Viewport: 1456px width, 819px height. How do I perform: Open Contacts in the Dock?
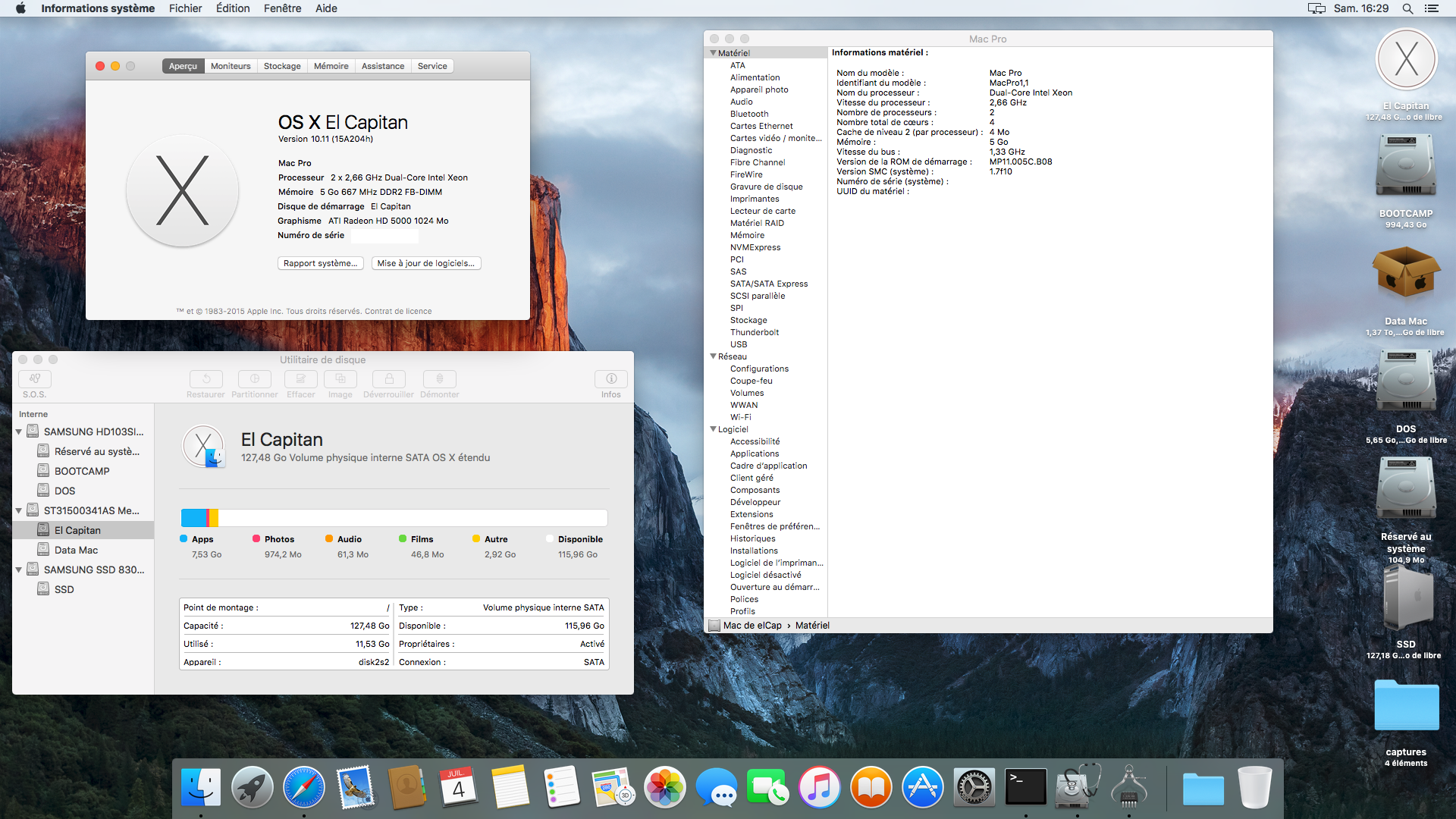(x=407, y=787)
